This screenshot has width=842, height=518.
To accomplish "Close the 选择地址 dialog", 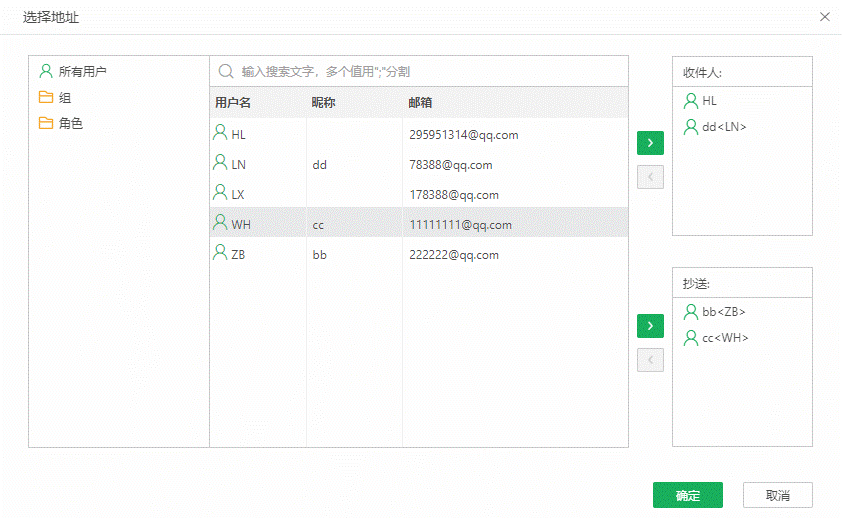I will coord(825,17).
